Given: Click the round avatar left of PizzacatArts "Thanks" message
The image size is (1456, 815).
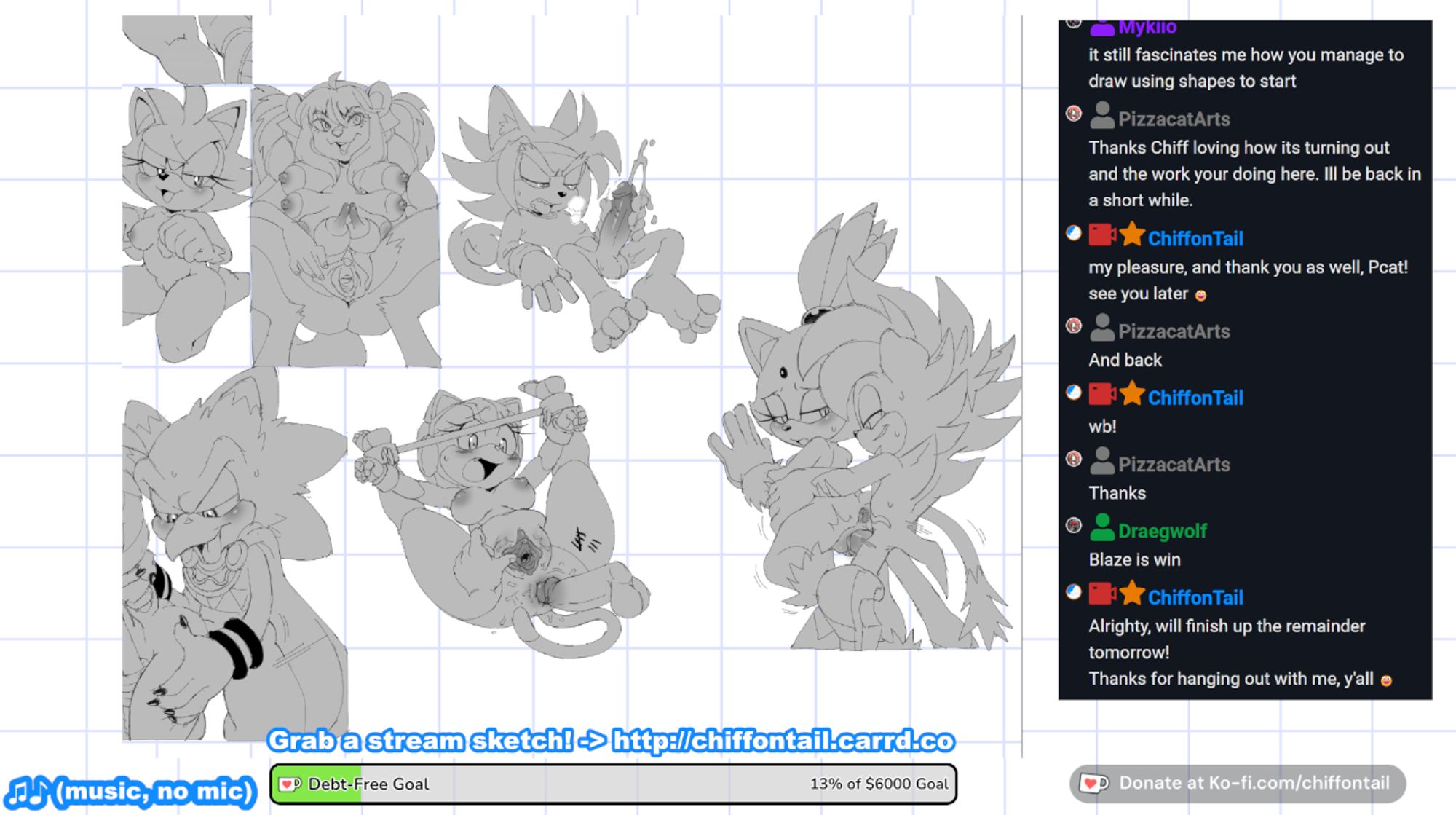Looking at the screenshot, I should pyautogui.click(x=1073, y=458).
